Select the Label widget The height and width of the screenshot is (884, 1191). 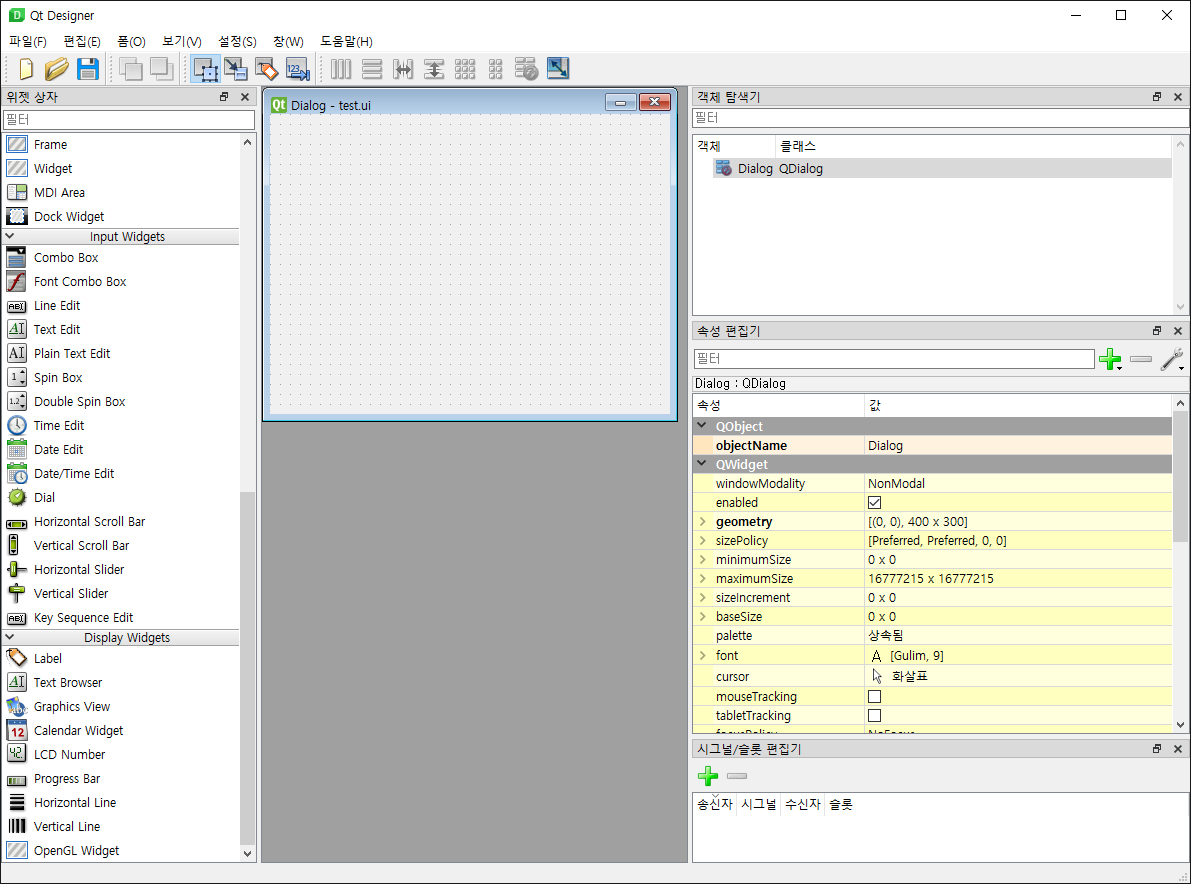pos(47,658)
